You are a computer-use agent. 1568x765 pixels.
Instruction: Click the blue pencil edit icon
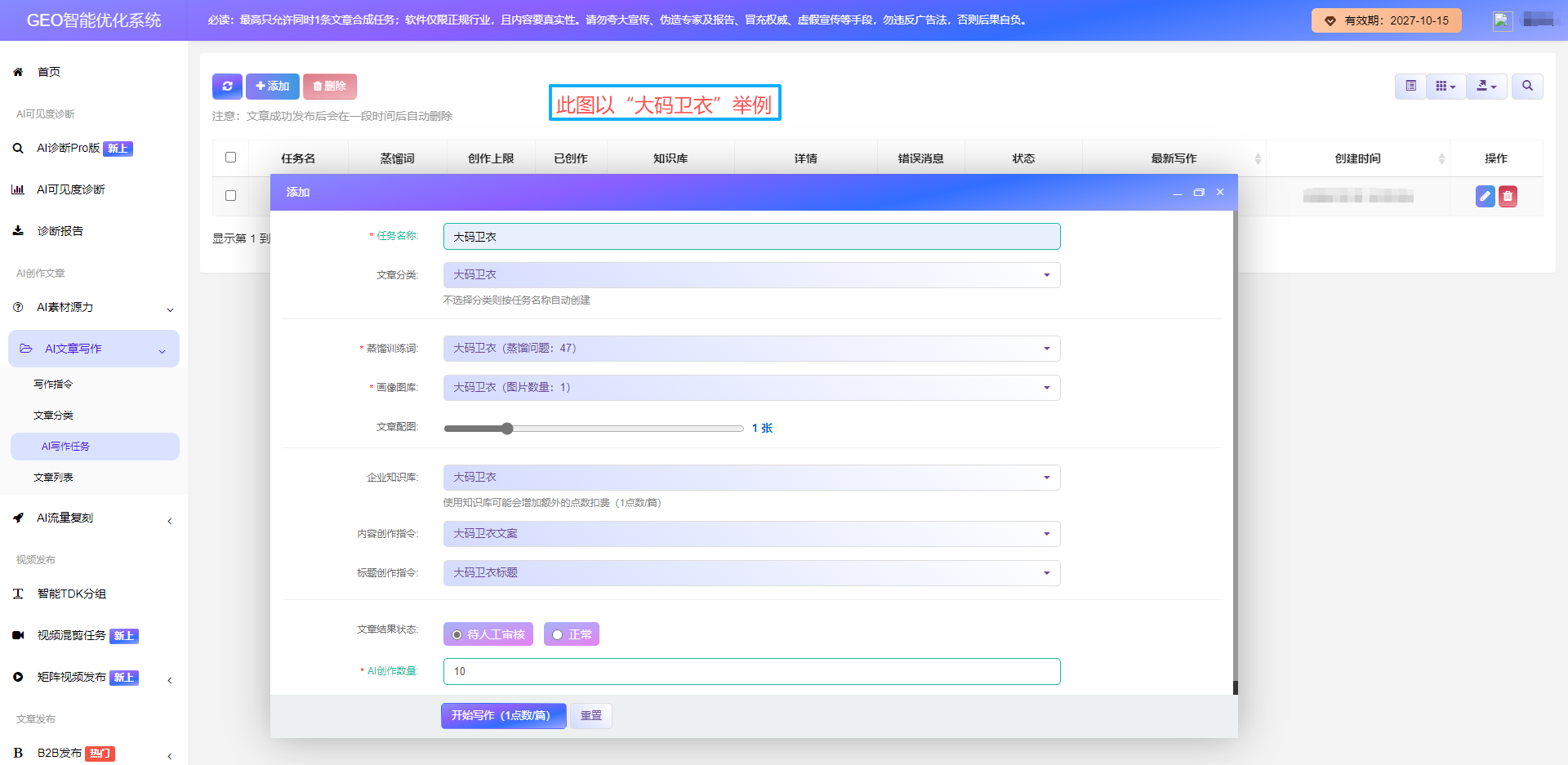coord(1485,196)
